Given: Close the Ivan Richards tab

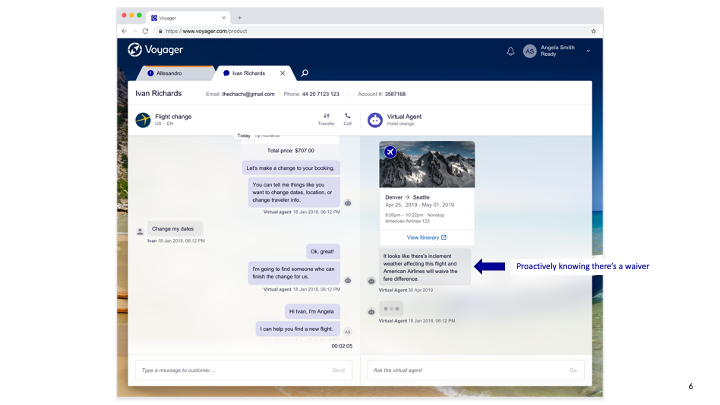Looking at the screenshot, I should click(x=282, y=73).
